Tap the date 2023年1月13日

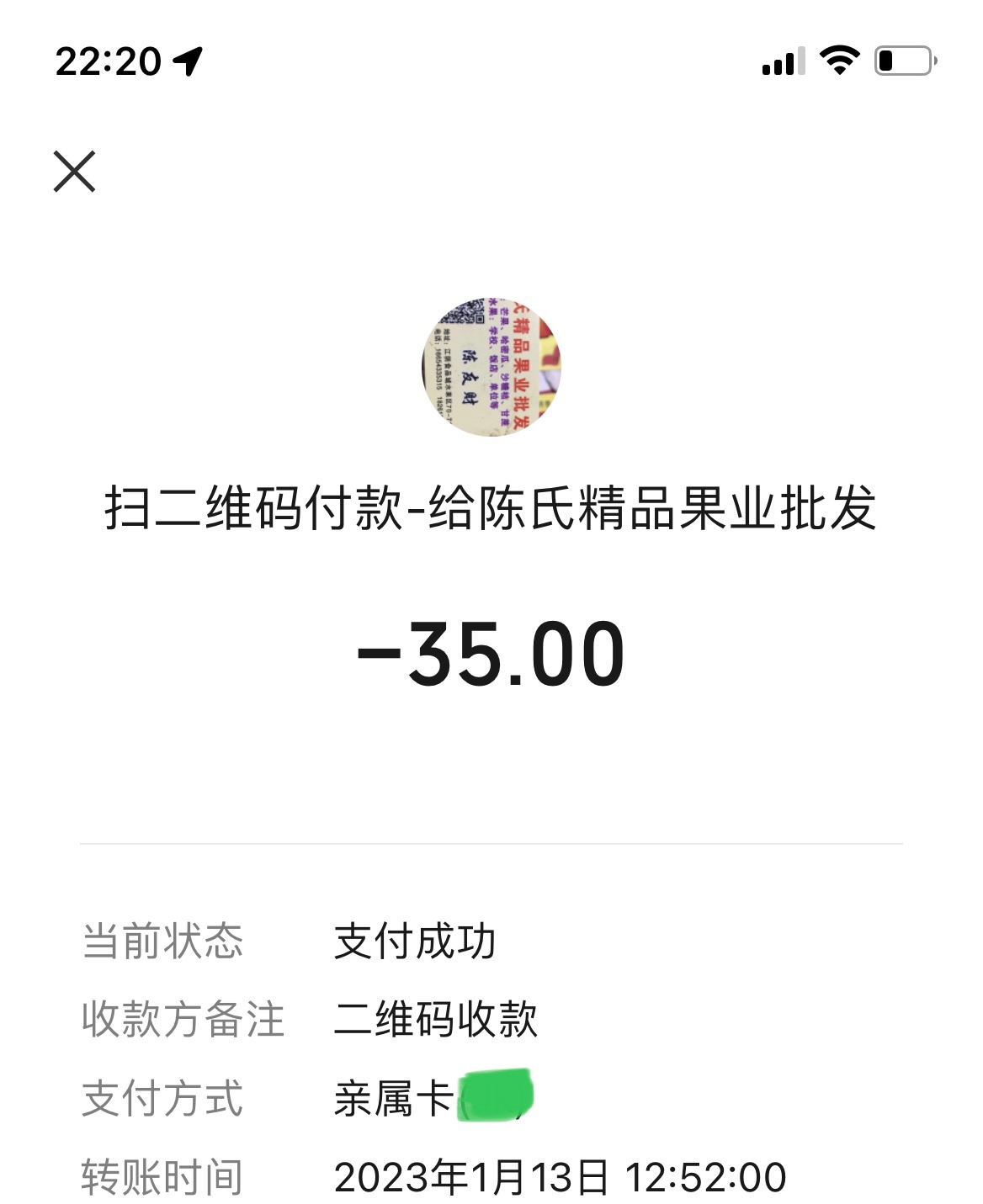471,1177
